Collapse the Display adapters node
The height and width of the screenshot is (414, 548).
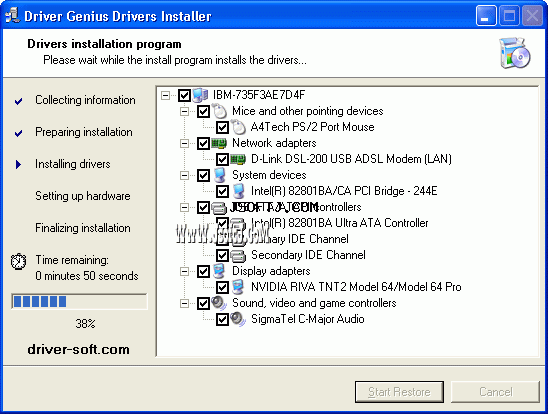click(x=184, y=271)
